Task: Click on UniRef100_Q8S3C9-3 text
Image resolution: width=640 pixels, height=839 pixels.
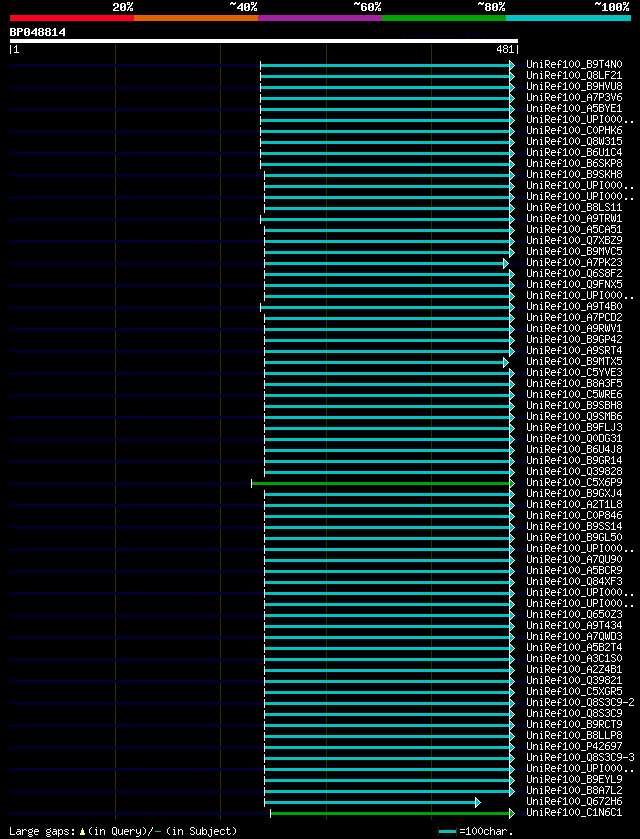Action: [x=581, y=758]
